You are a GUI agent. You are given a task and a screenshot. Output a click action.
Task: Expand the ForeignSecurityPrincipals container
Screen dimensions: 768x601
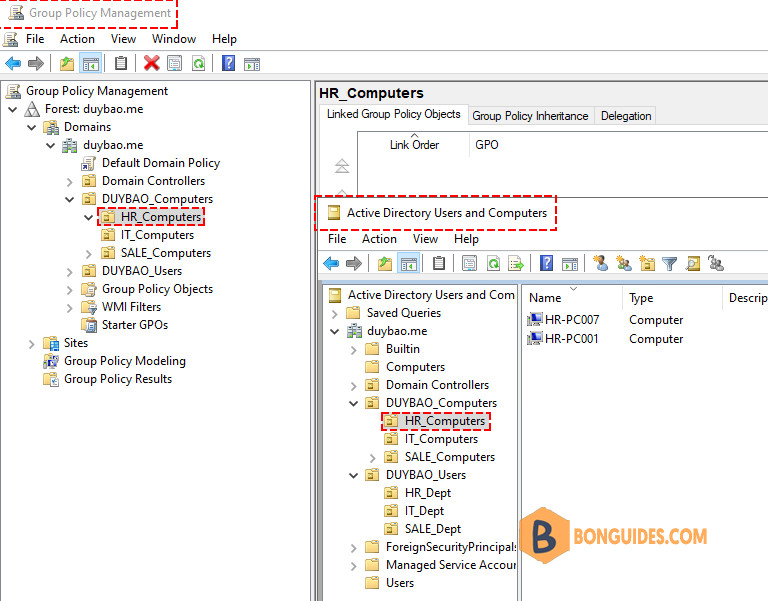pyautogui.click(x=354, y=548)
